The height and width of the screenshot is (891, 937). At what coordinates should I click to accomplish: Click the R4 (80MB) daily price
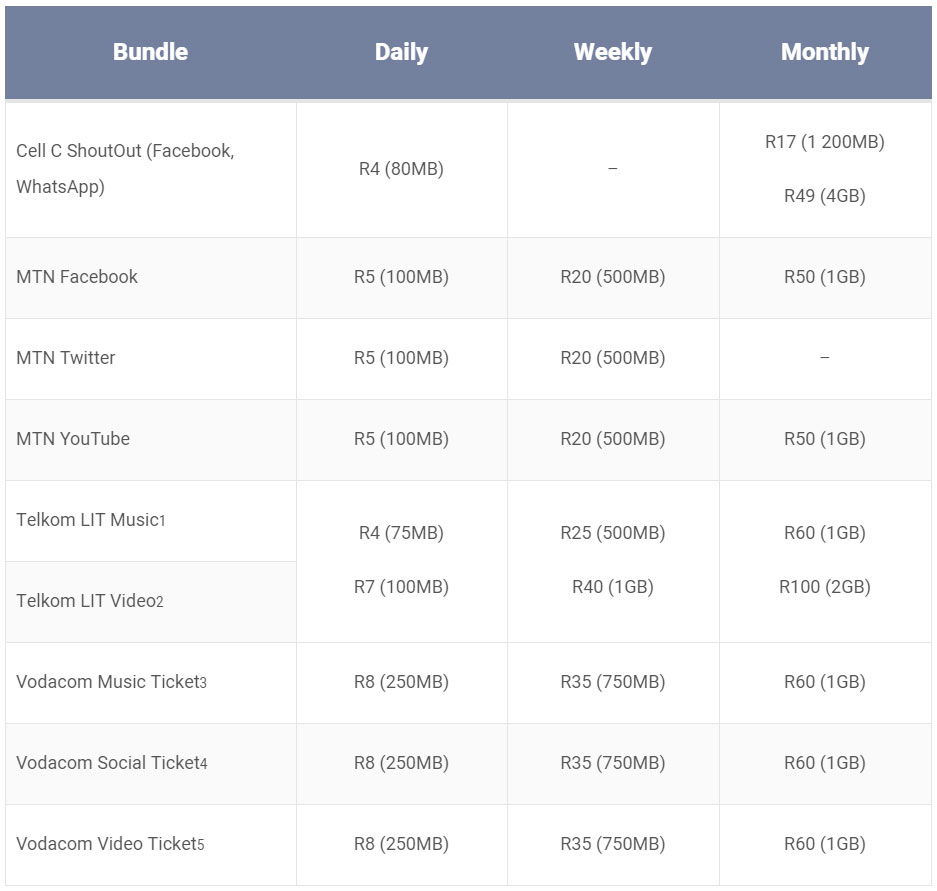[401, 169]
